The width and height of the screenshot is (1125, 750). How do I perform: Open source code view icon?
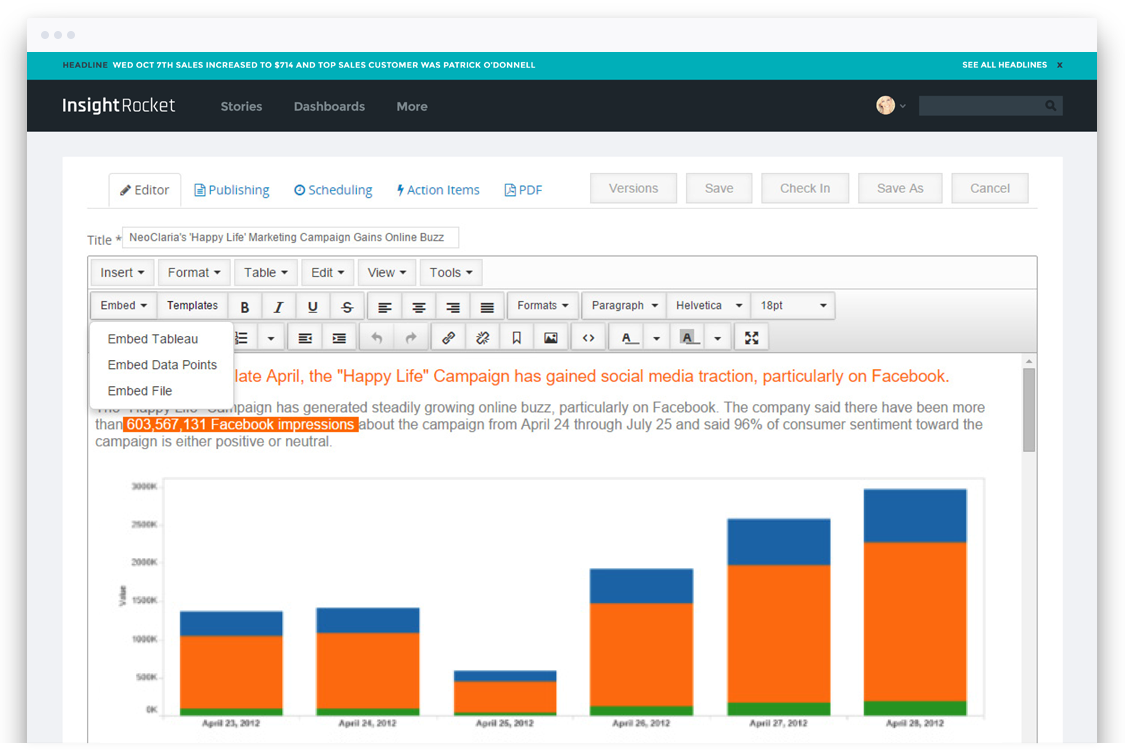click(x=588, y=337)
